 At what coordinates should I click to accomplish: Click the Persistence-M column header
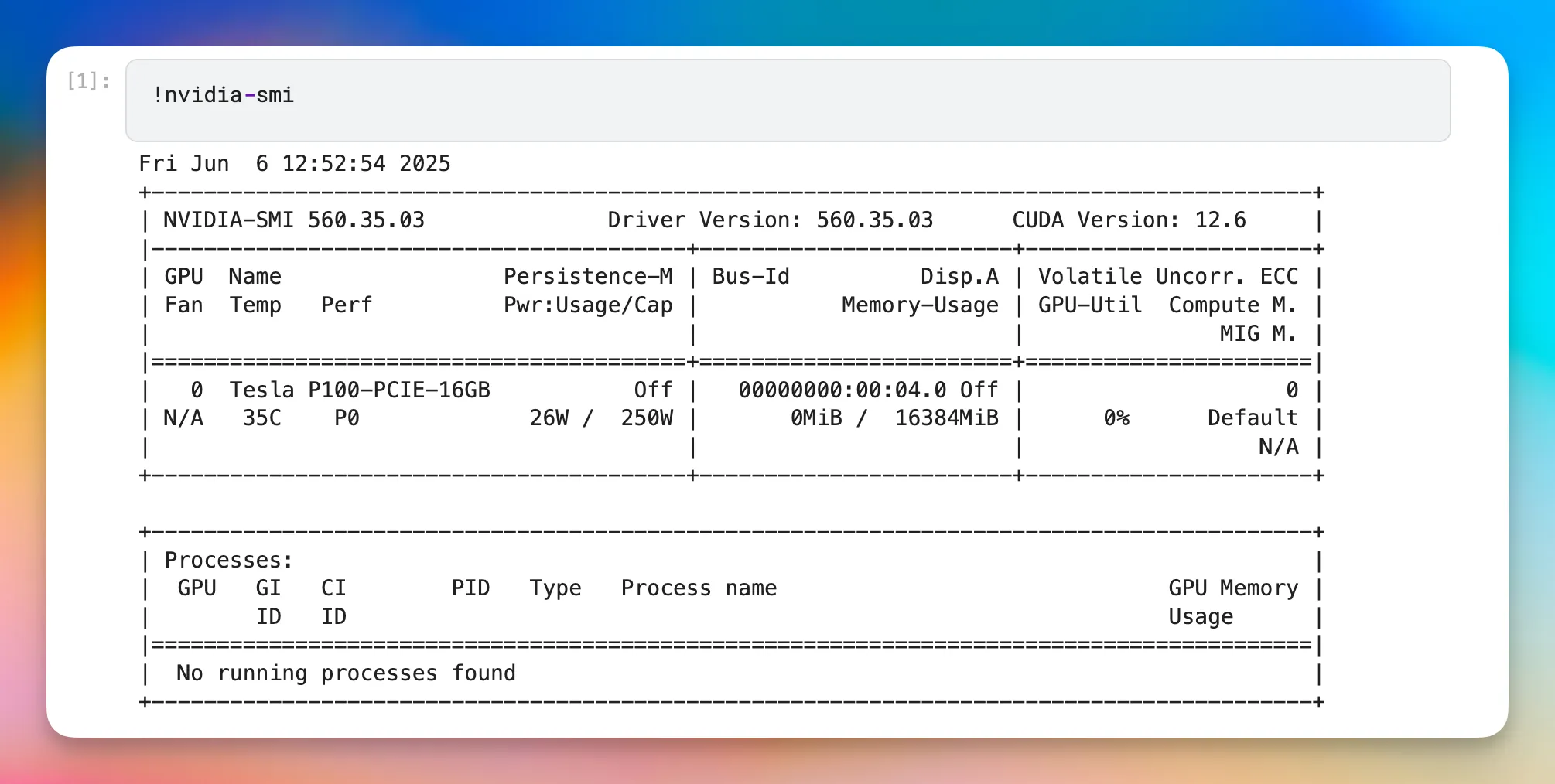[588, 277]
